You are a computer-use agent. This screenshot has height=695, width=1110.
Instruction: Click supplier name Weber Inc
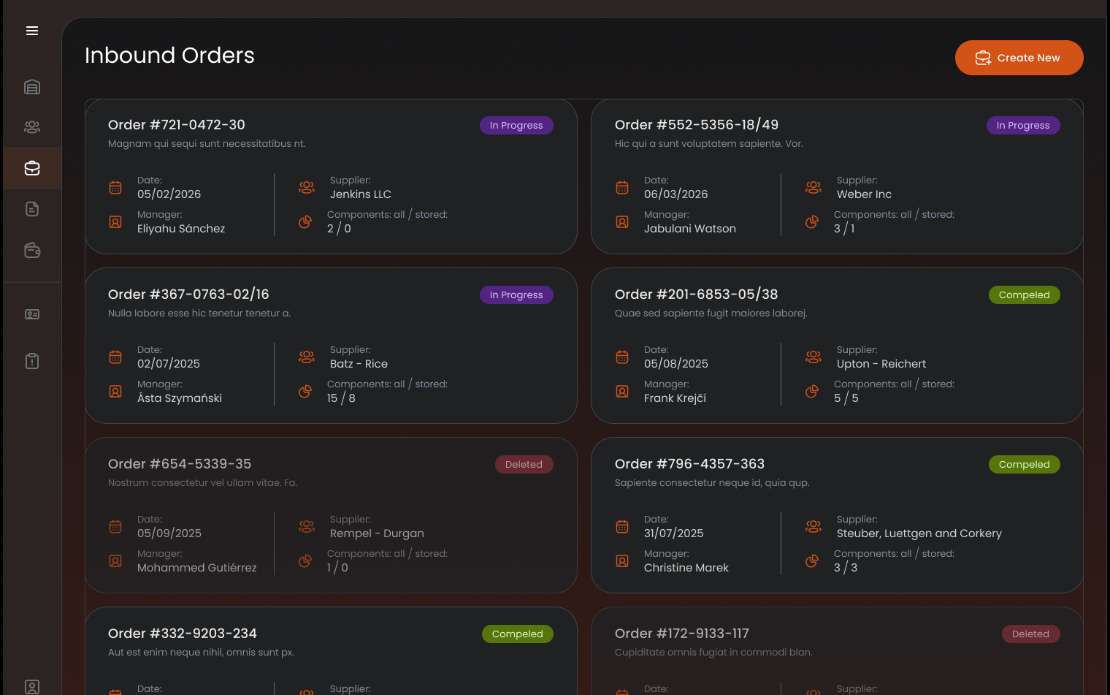[864, 194]
